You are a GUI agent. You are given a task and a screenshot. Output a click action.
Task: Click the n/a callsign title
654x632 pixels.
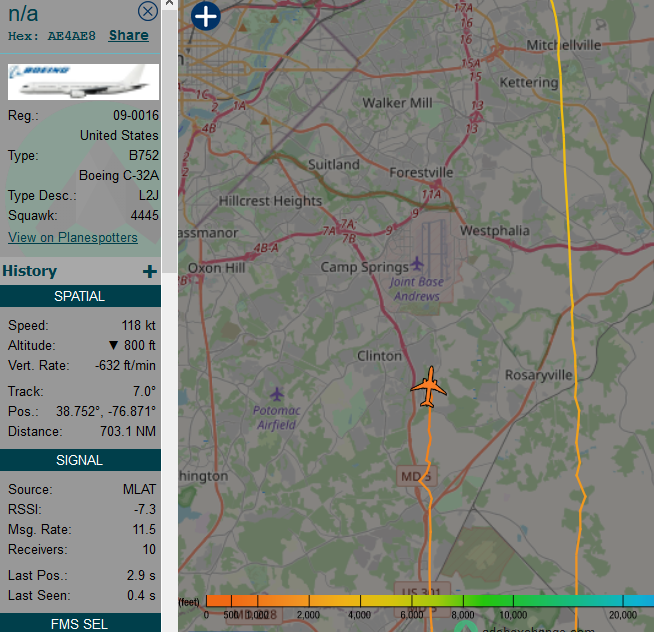point(23,14)
